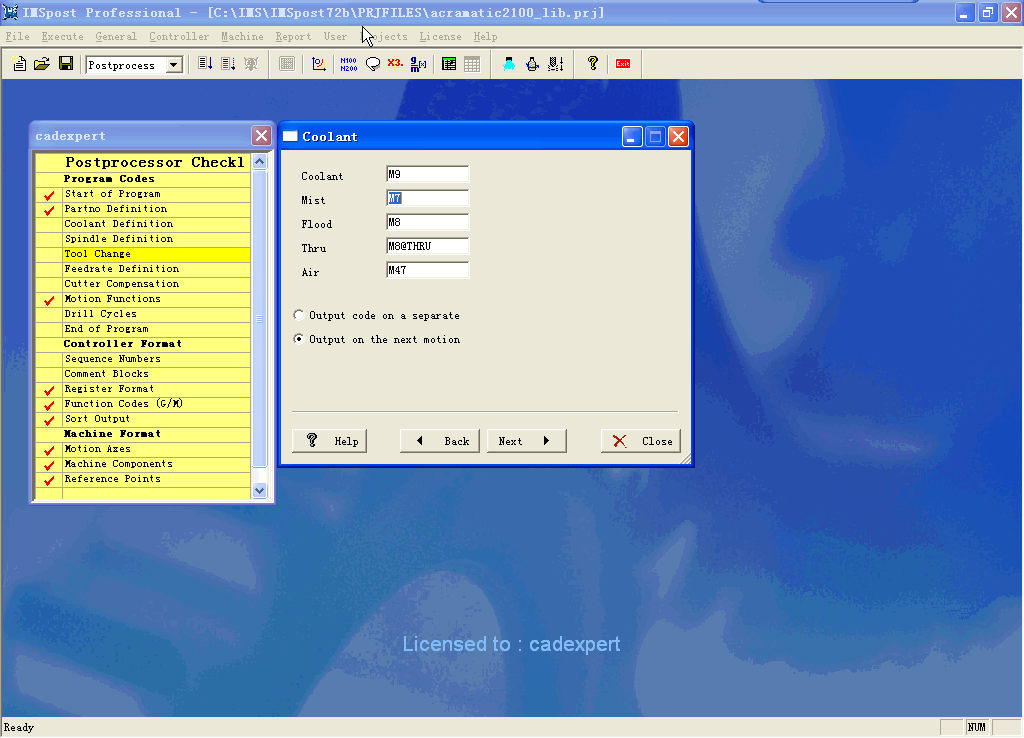Click the tool holder axes icon
1024x738 pixels.
[556, 64]
